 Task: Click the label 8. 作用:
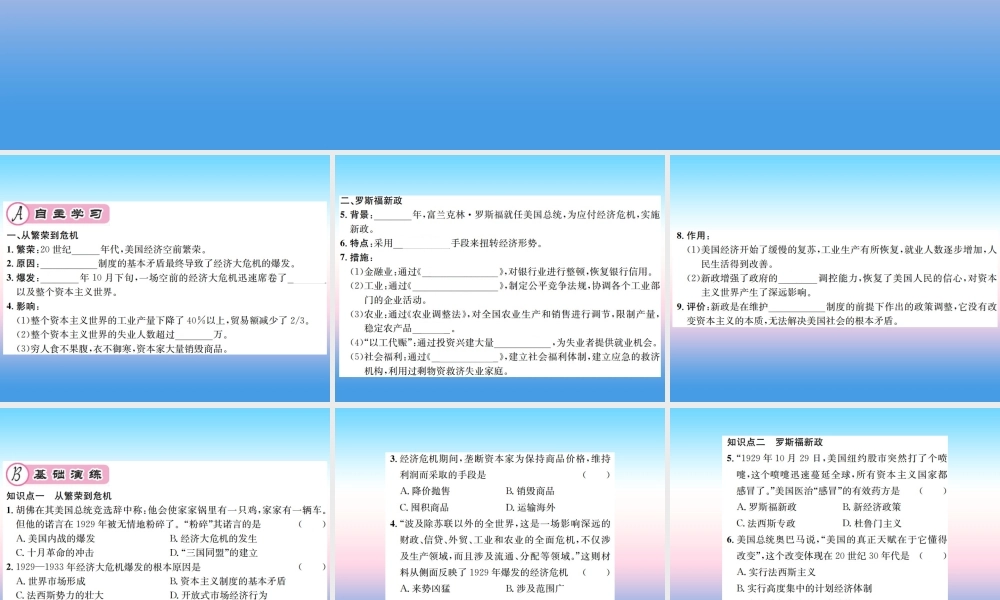click(693, 235)
